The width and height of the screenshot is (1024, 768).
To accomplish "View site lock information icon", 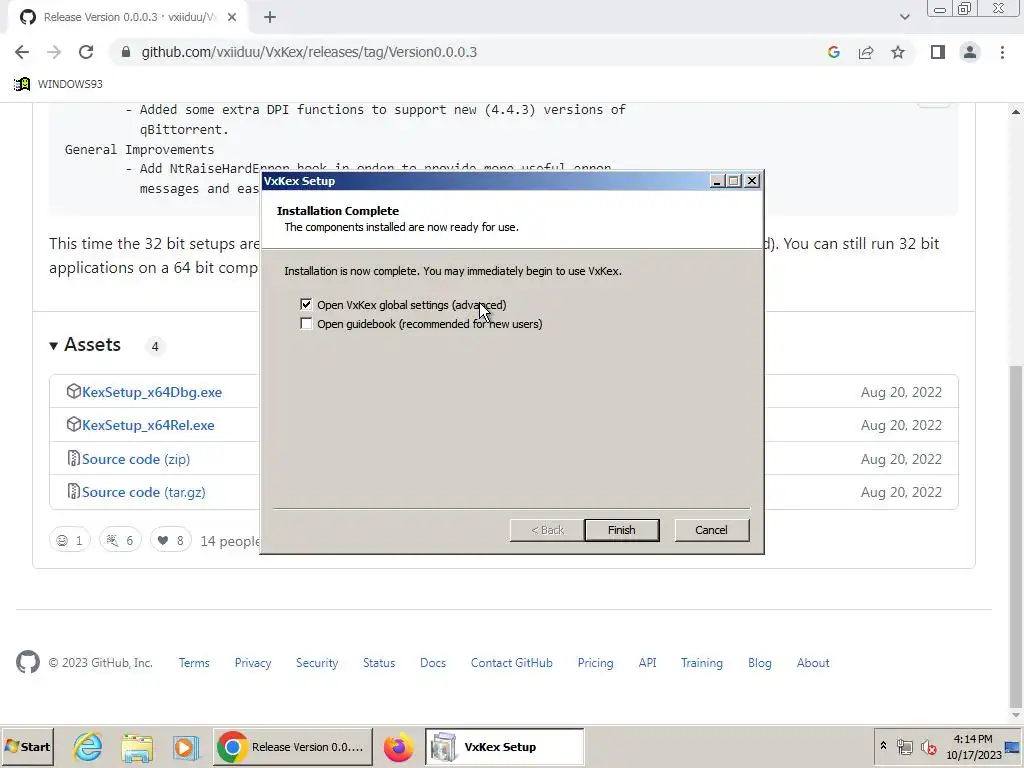I will [126, 52].
